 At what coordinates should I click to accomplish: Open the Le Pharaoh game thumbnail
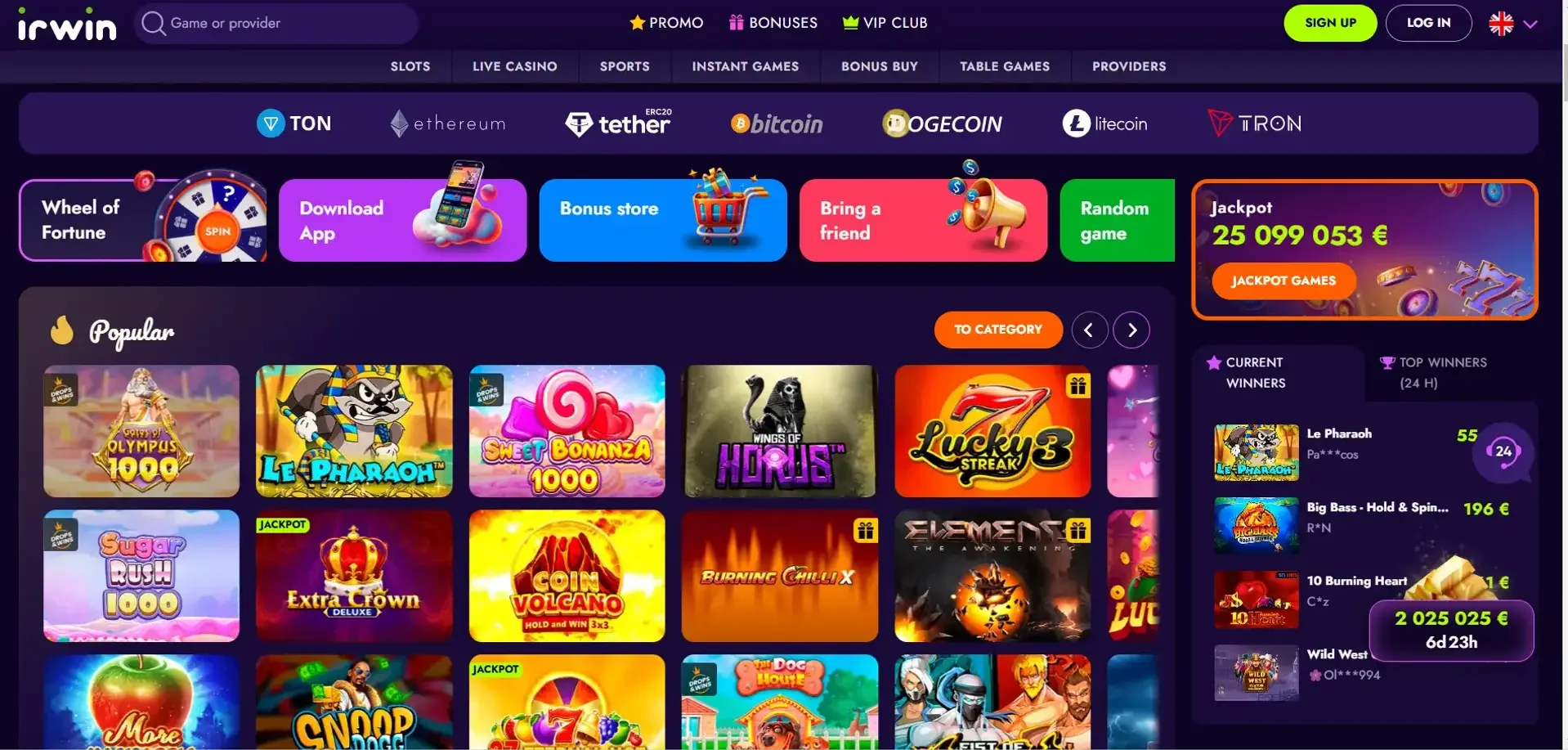pyautogui.click(x=354, y=431)
